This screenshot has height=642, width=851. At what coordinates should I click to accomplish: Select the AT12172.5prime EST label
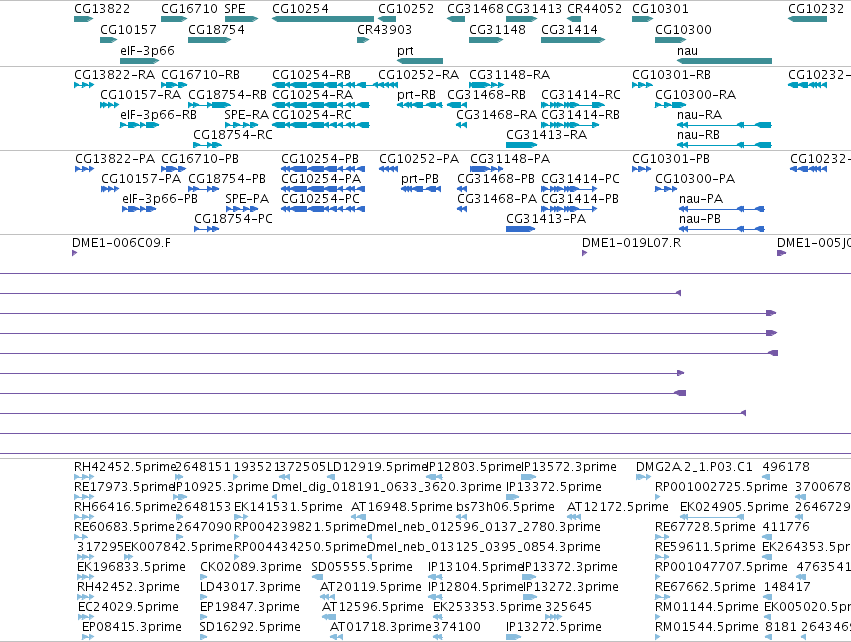pyautogui.click(x=618, y=506)
